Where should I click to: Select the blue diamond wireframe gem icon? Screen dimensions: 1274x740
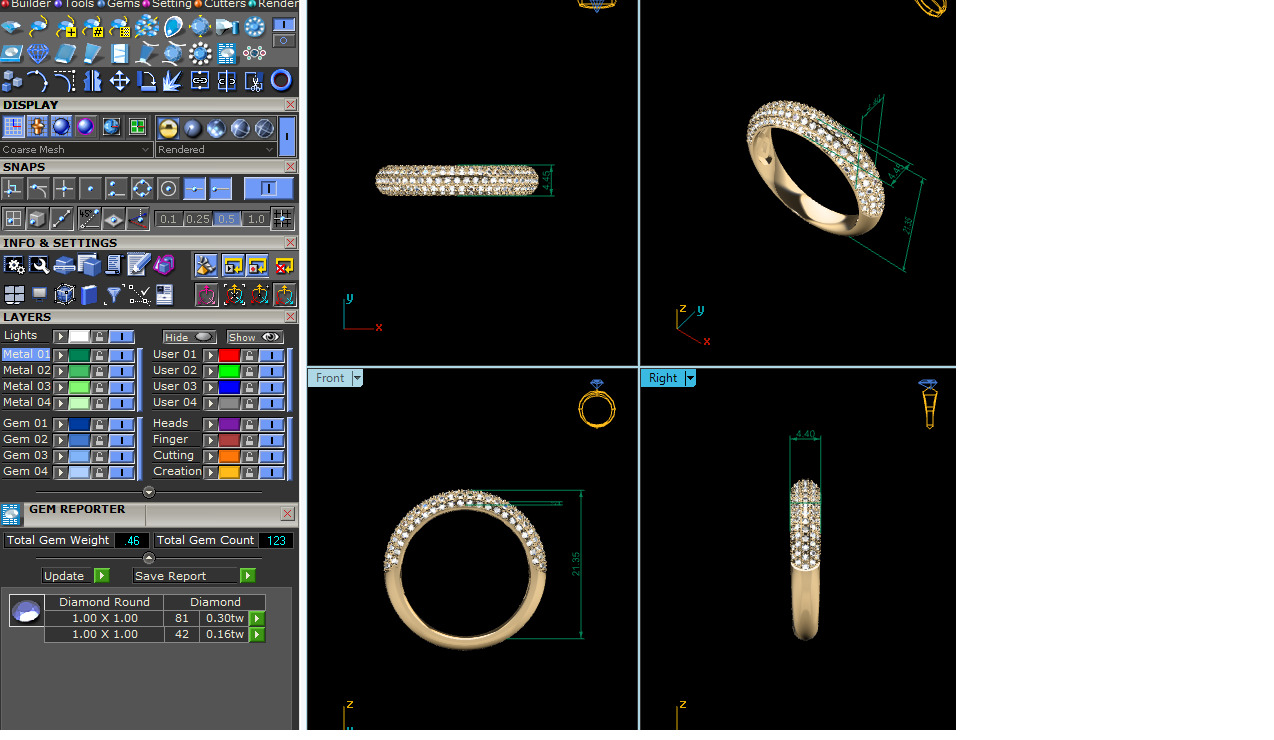(38, 53)
